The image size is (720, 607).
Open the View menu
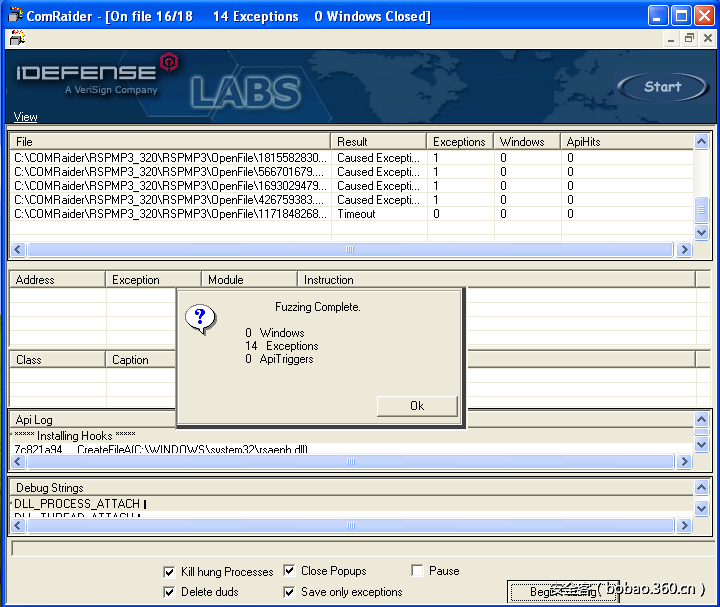pos(25,117)
